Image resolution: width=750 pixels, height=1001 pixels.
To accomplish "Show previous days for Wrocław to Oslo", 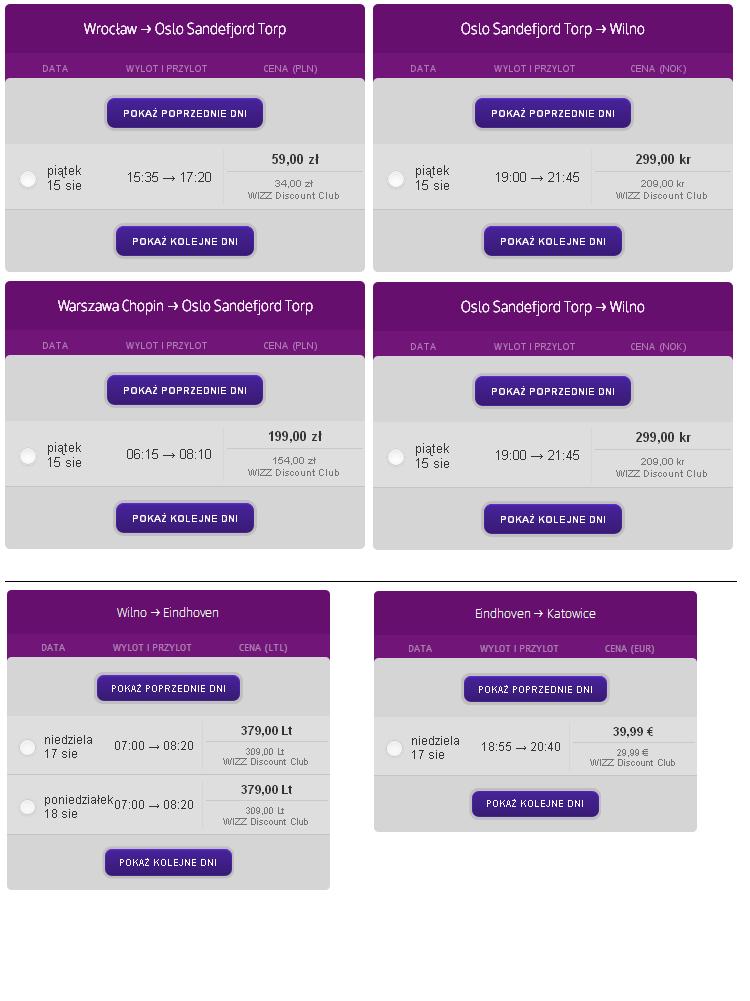I will [x=185, y=113].
